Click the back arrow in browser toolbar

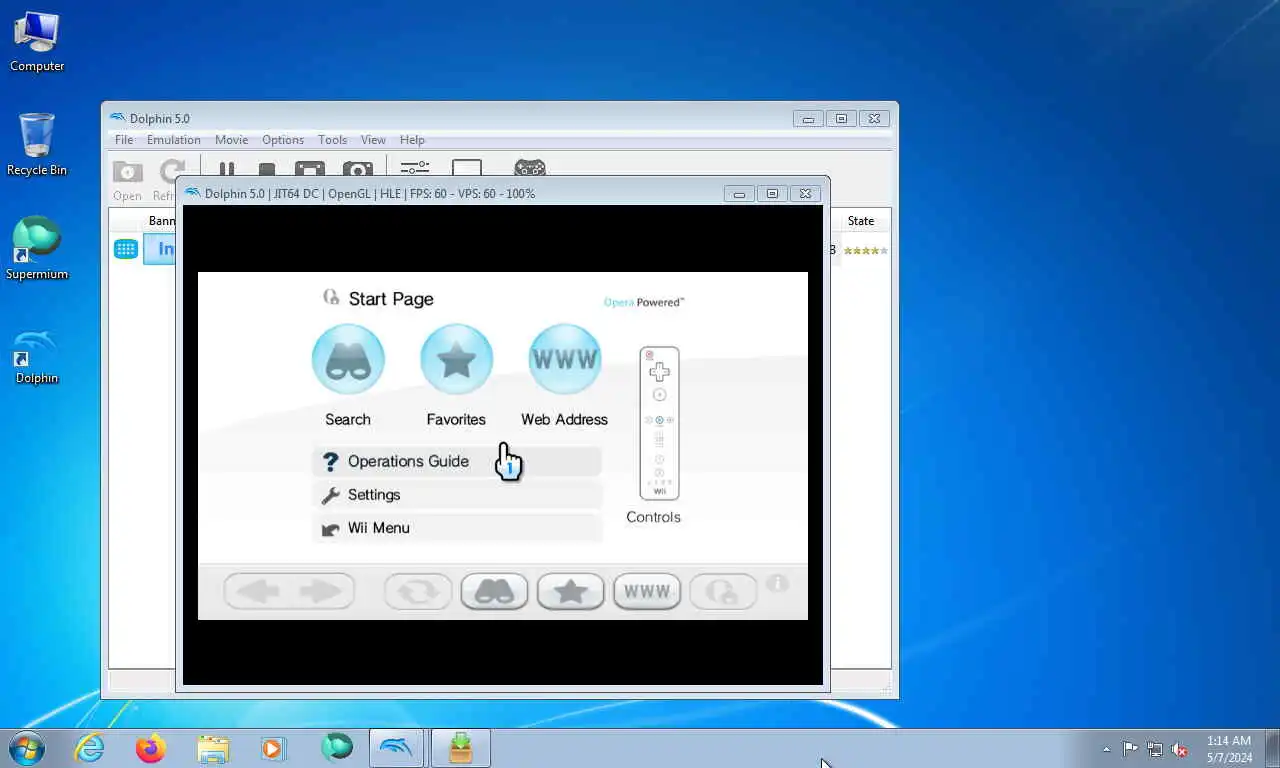pos(258,591)
